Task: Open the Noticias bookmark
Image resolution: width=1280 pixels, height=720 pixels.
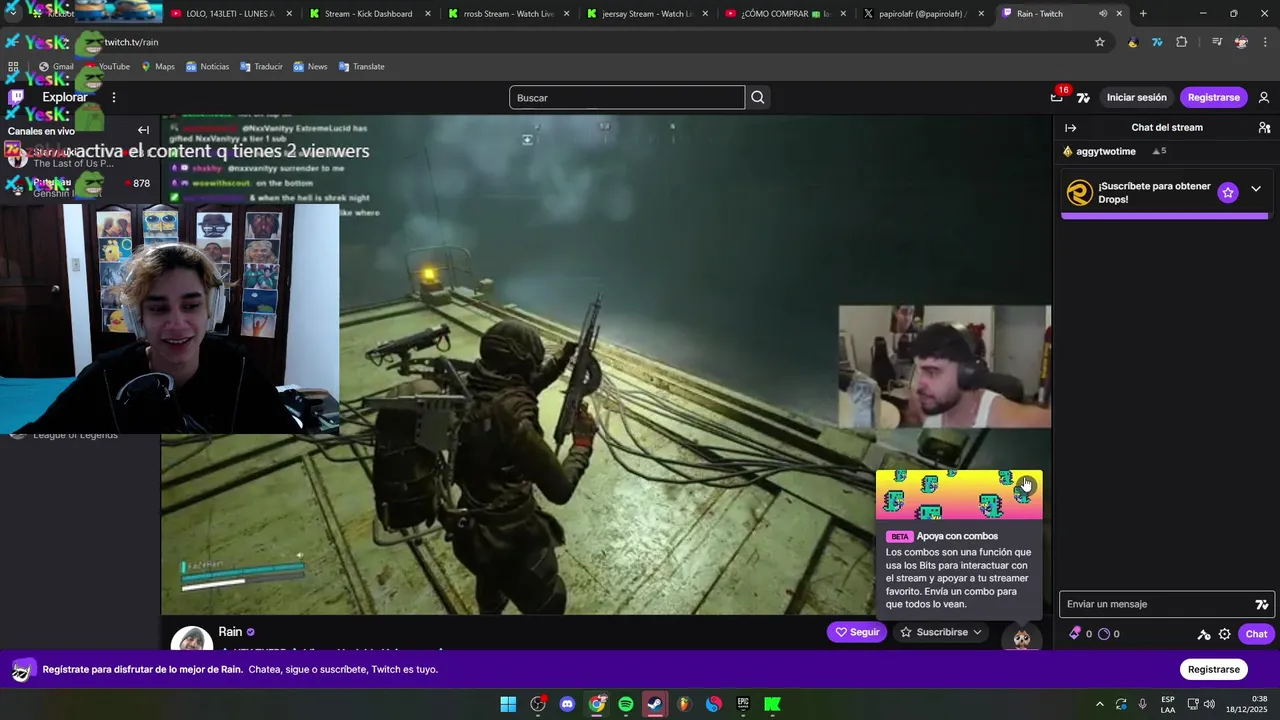Action: coord(207,67)
